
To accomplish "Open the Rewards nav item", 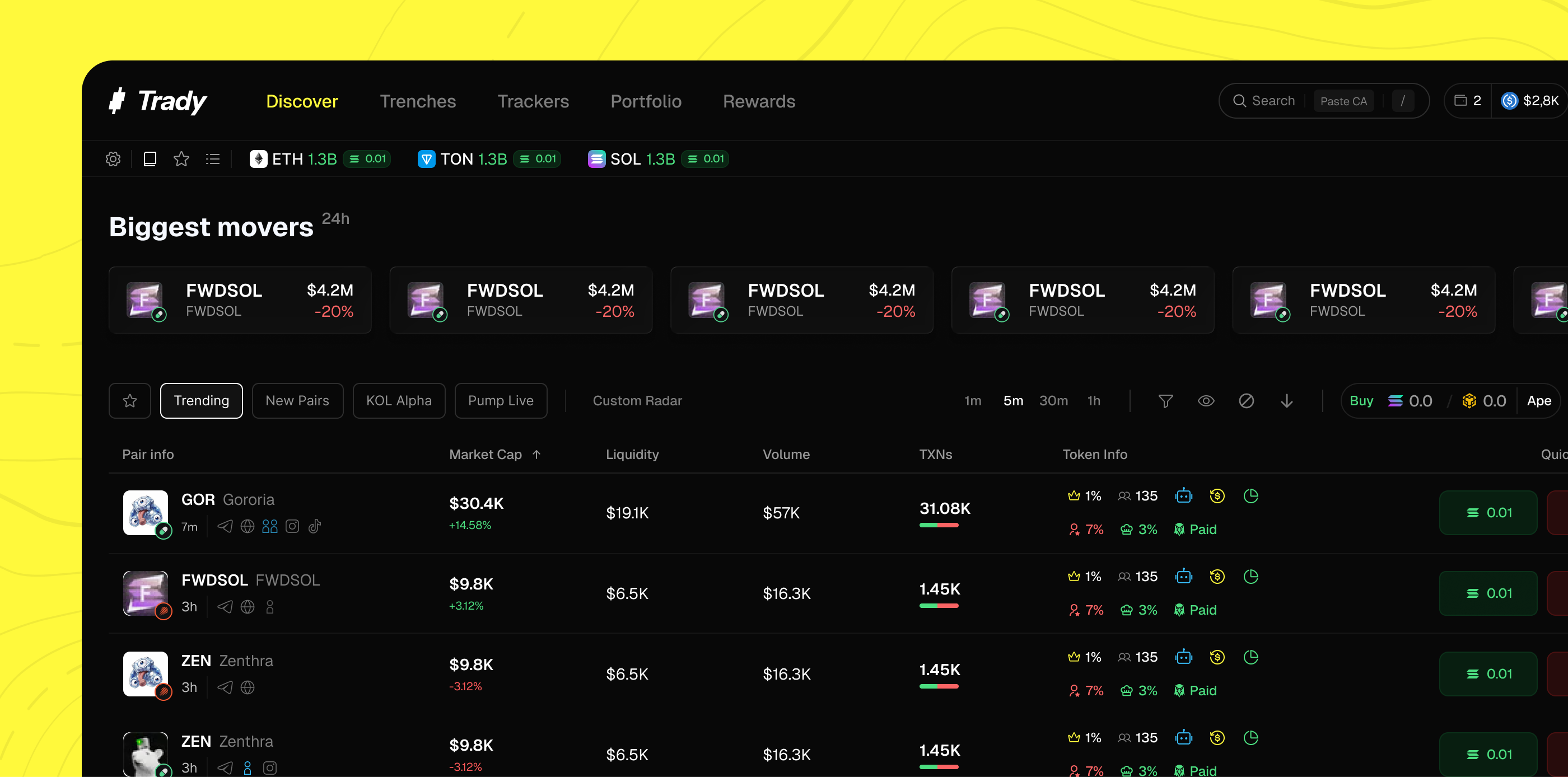I will point(759,101).
